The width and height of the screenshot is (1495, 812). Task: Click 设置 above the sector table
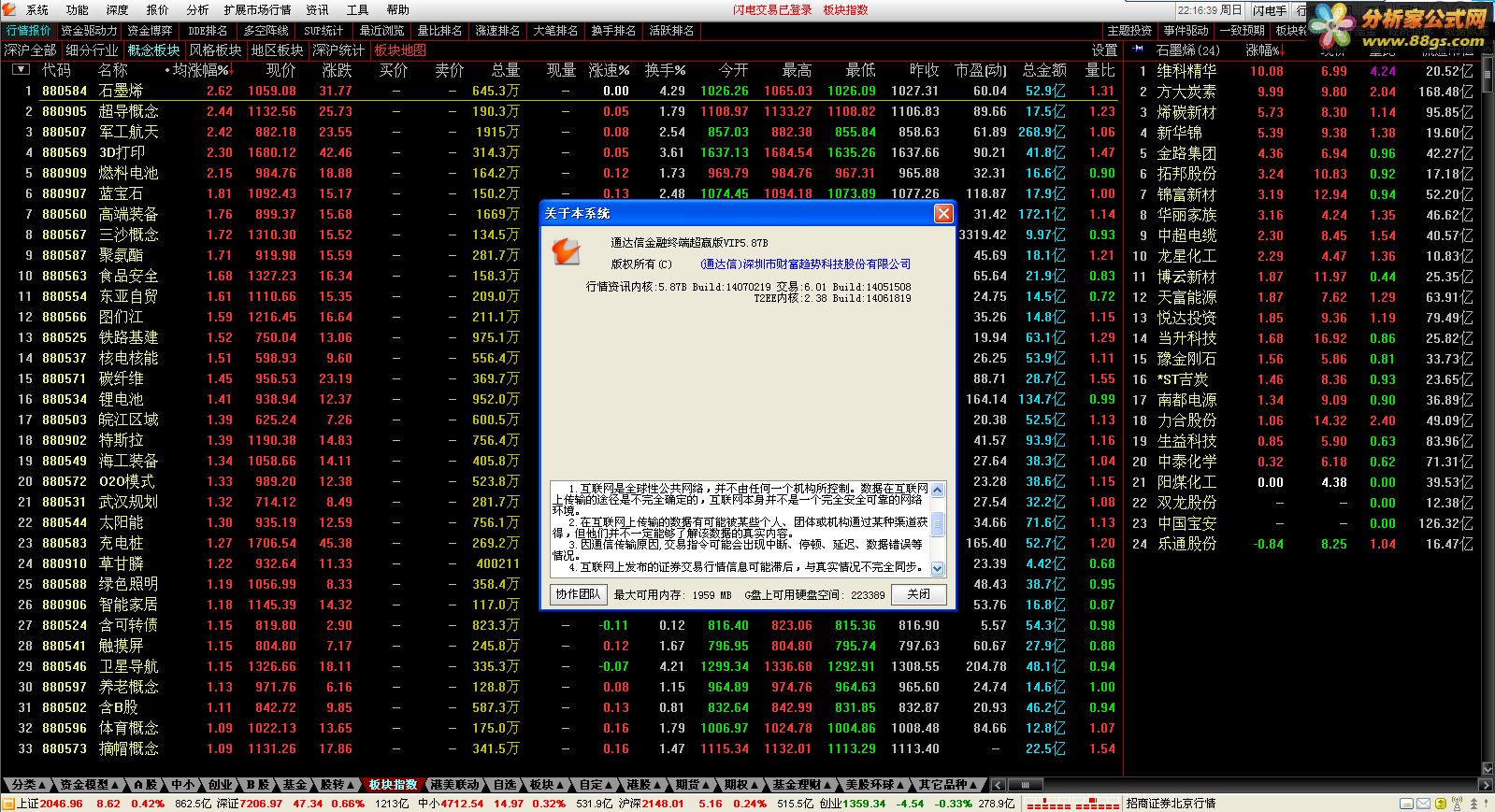1104,50
